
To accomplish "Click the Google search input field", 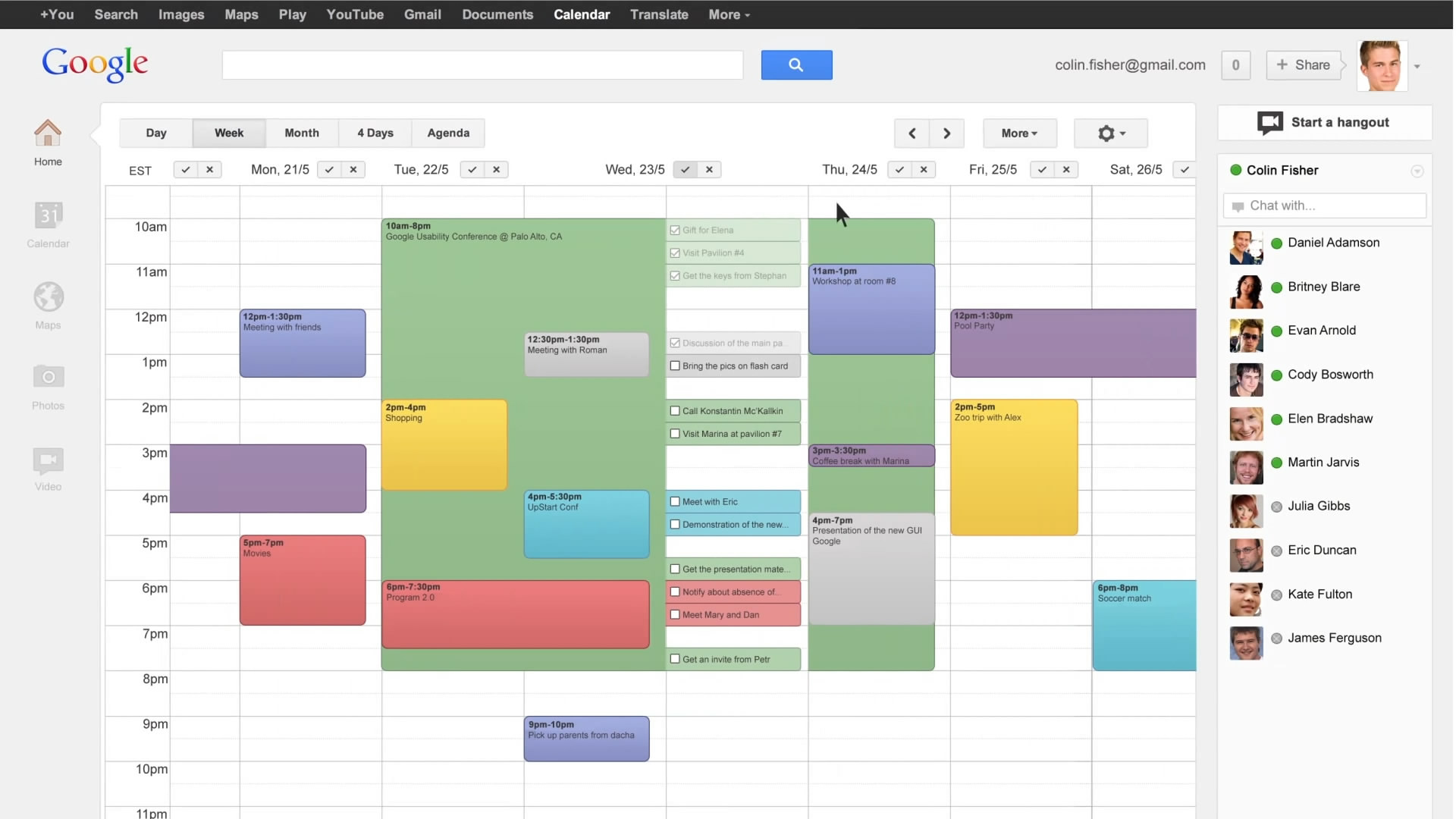I will (x=482, y=65).
